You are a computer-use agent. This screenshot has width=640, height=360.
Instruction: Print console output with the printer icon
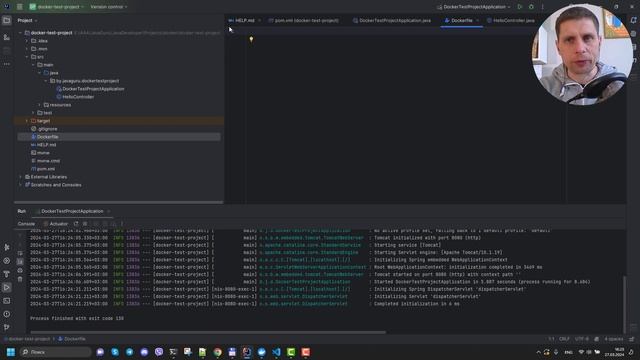[20, 271]
